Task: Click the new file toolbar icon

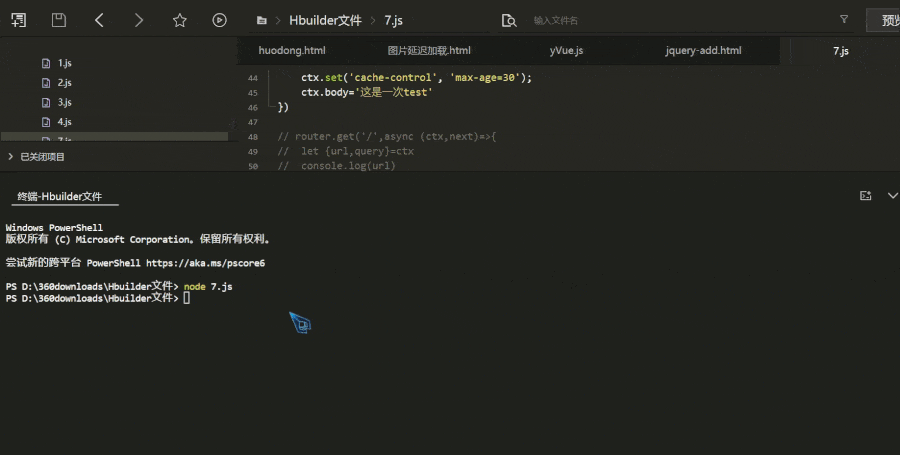Action: (18, 20)
